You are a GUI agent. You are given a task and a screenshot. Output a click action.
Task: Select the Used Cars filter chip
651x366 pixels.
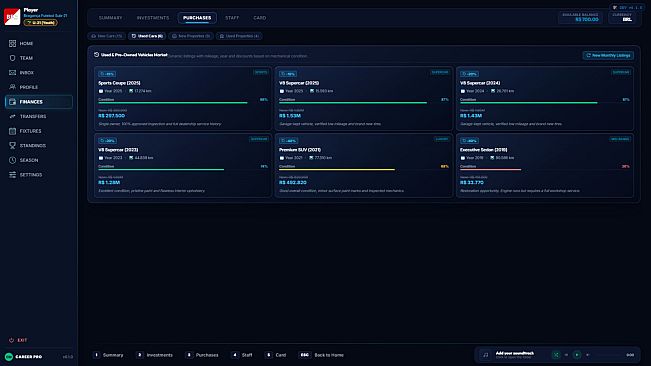tap(147, 36)
